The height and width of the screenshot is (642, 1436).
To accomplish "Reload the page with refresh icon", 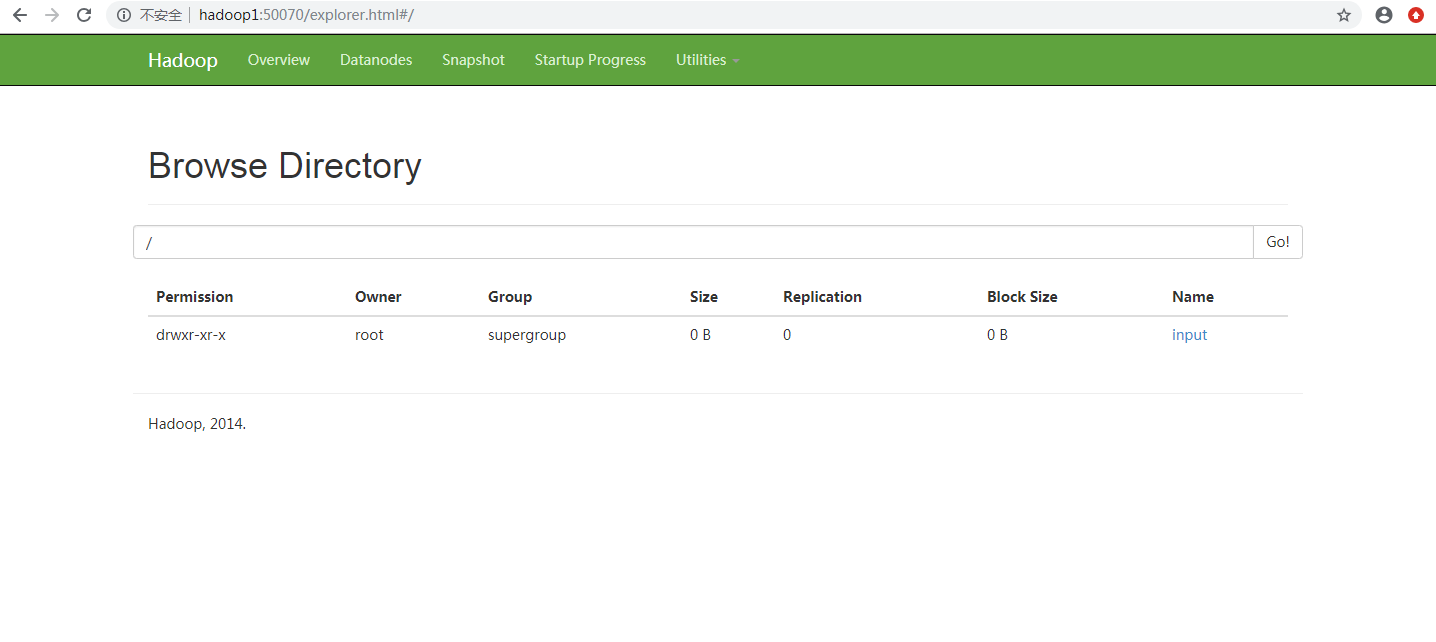I will [85, 15].
